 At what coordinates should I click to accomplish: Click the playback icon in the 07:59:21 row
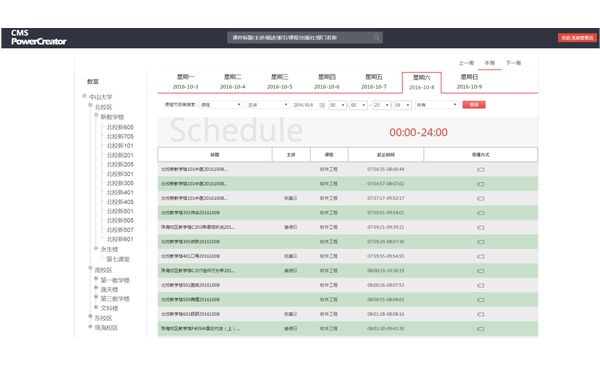coord(481,227)
